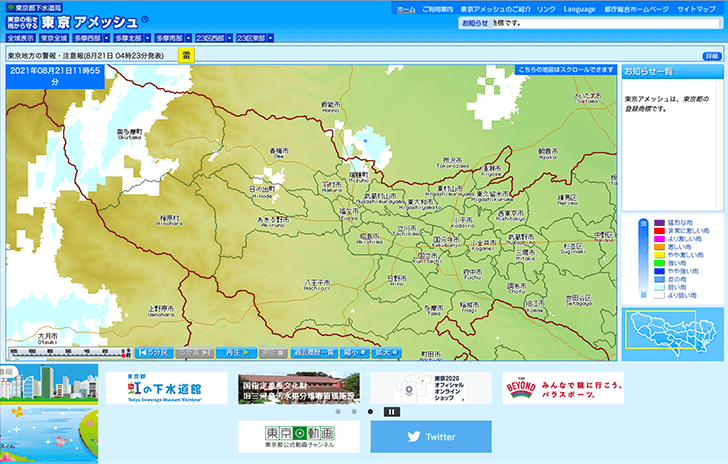Expand the 23区西部 dropdown arrow
Image resolution: width=728 pixels, height=464 pixels.
click(230, 37)
